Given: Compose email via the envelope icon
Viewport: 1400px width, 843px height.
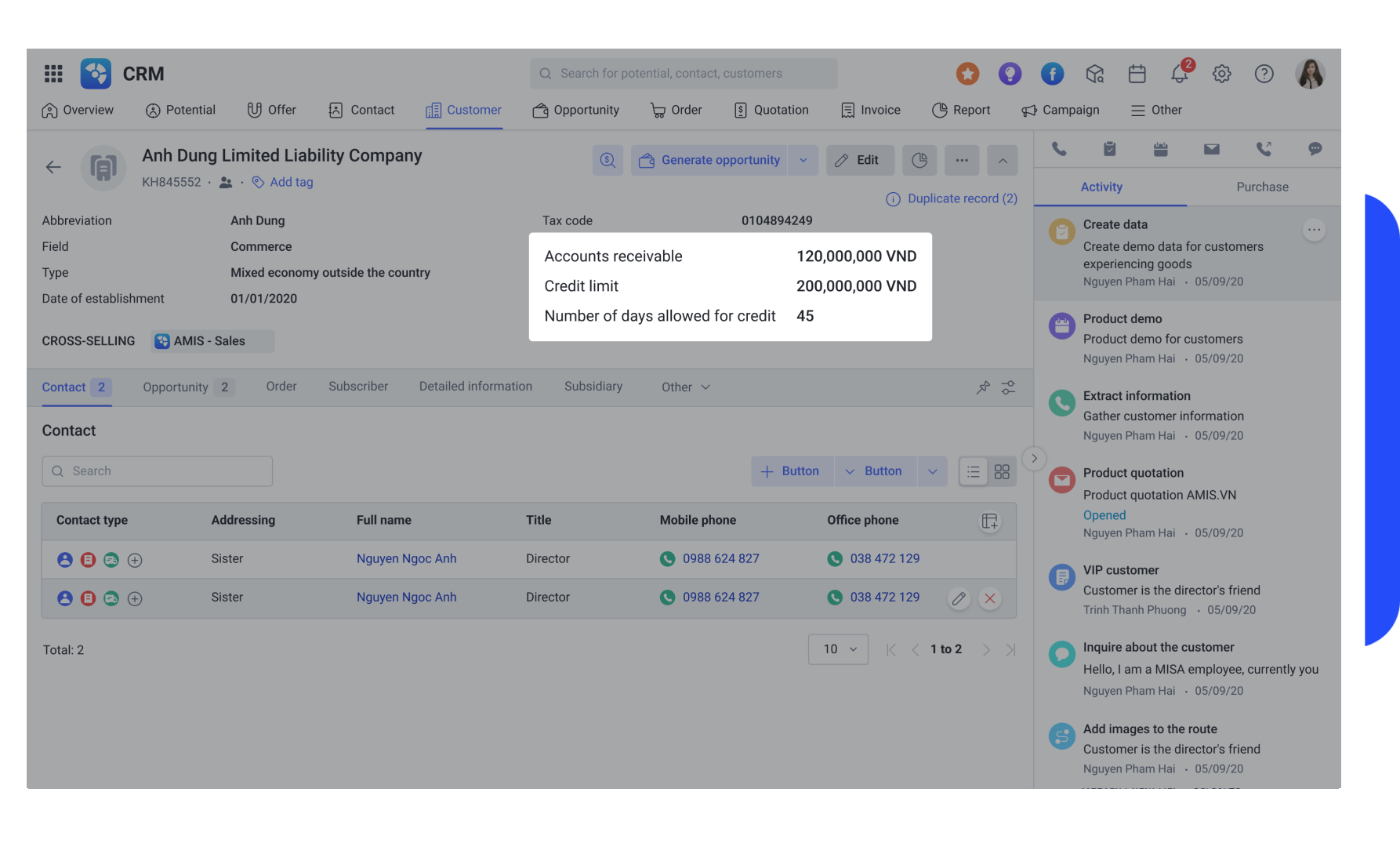Looking at the screenshot, I should click(1212, 148).
